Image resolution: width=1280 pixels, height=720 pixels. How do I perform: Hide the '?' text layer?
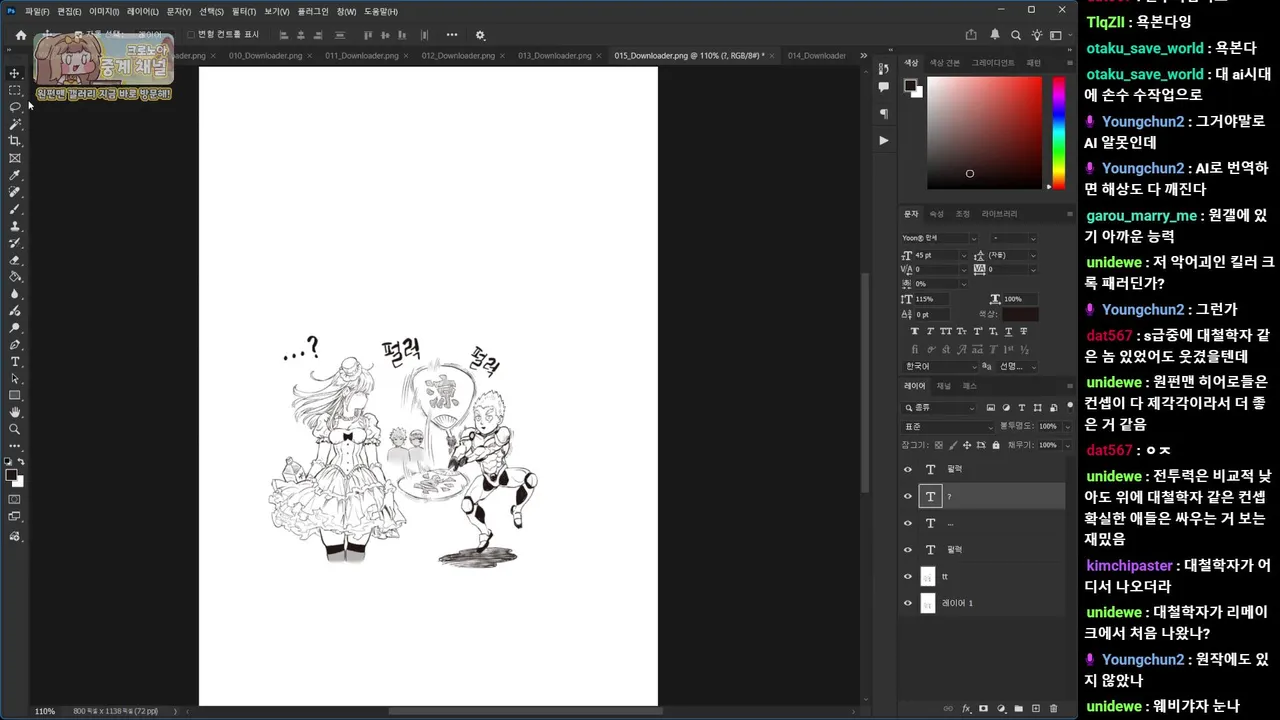pyautogui.click(x=908, y=496)
